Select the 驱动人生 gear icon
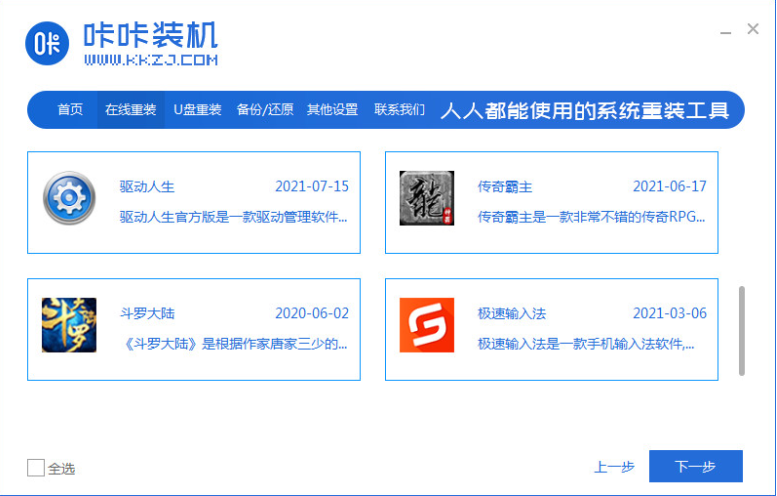The height and width of the screenshot is (496, 777). [x=69, y=198]
